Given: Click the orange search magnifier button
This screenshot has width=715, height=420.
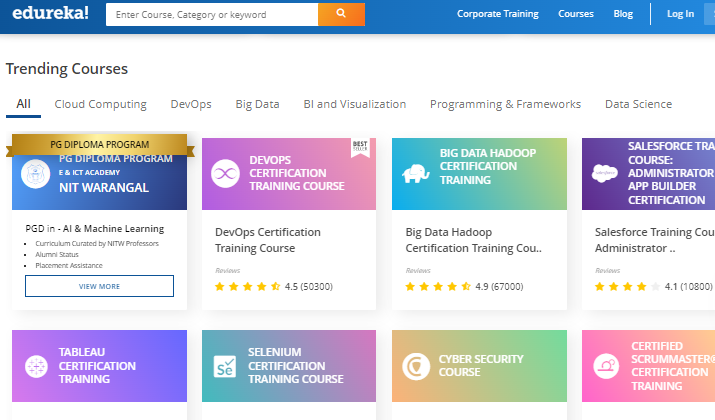Looking at the screenshot, I should (341, 14).
